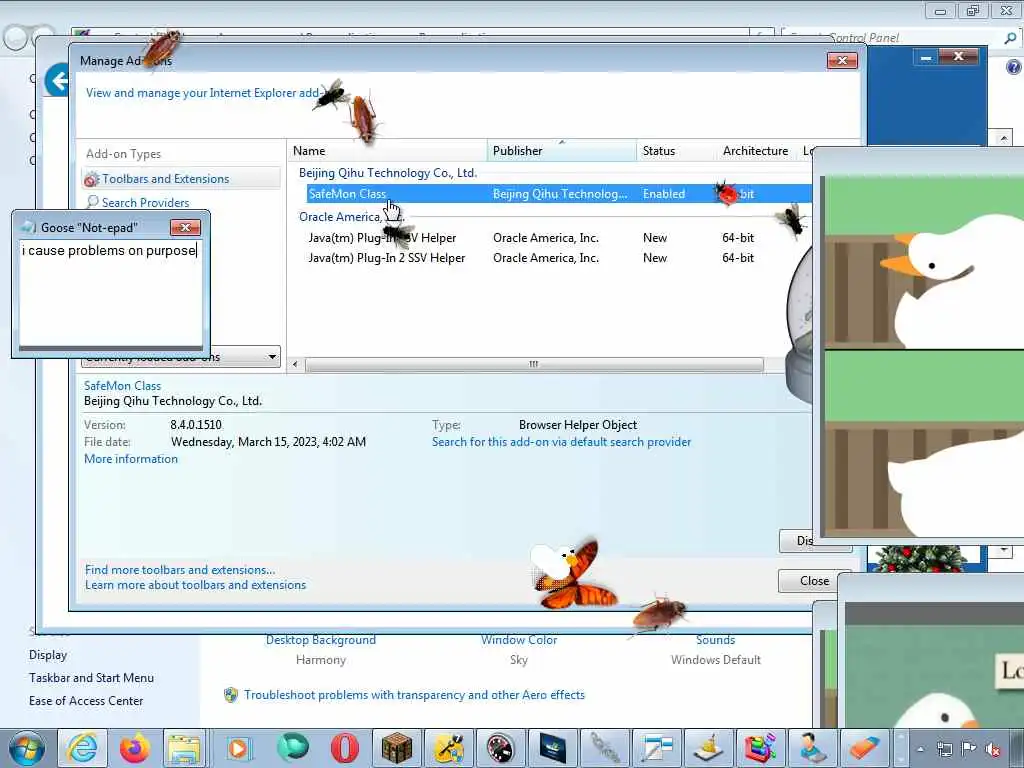Image resolution: width=1024 pixels, height=768 pixels.
Task: Click the version value 8.4.0.1510
Action: (196, 425)
